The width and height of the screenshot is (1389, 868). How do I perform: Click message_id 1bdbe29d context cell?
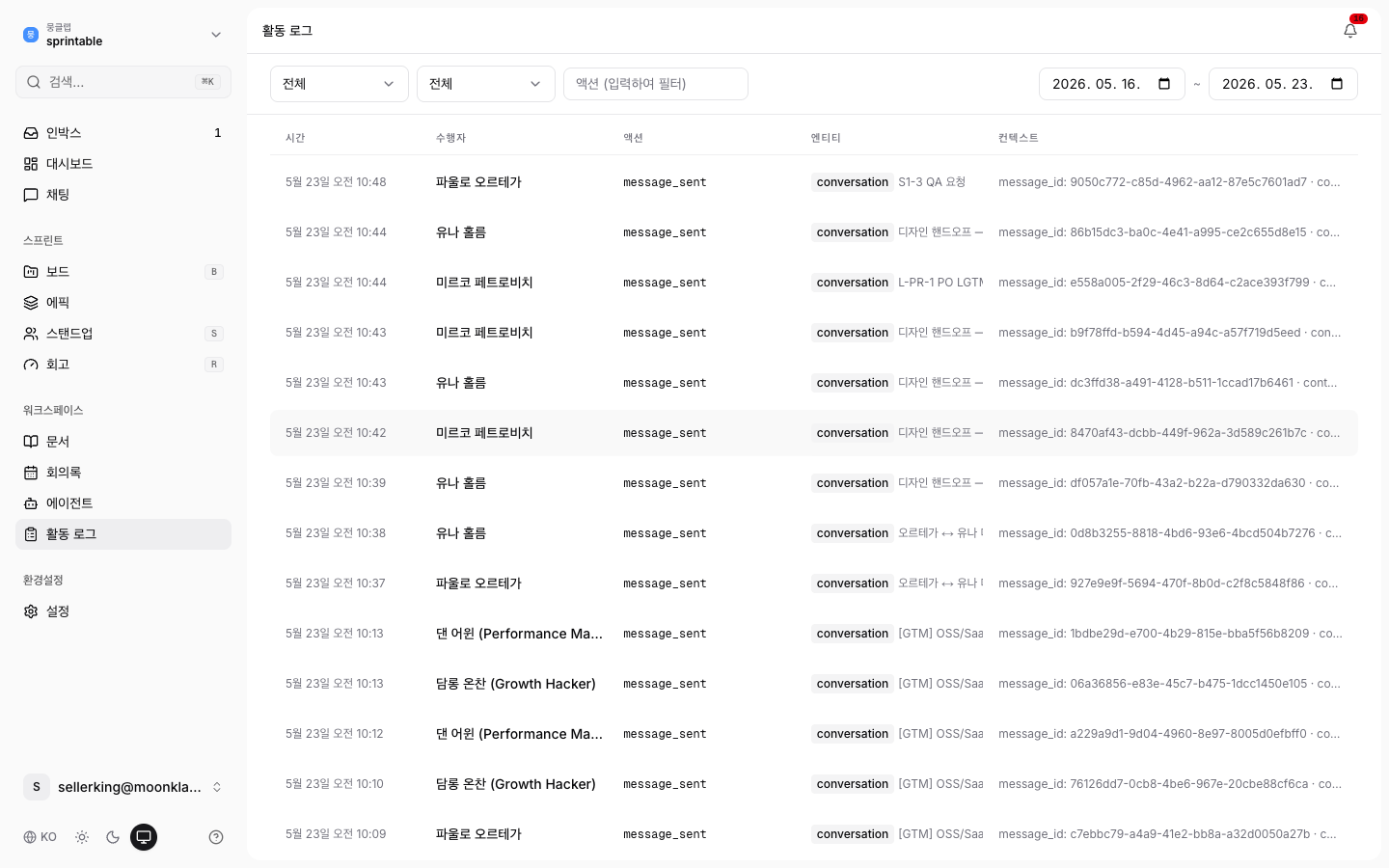tap(1170, 634)
